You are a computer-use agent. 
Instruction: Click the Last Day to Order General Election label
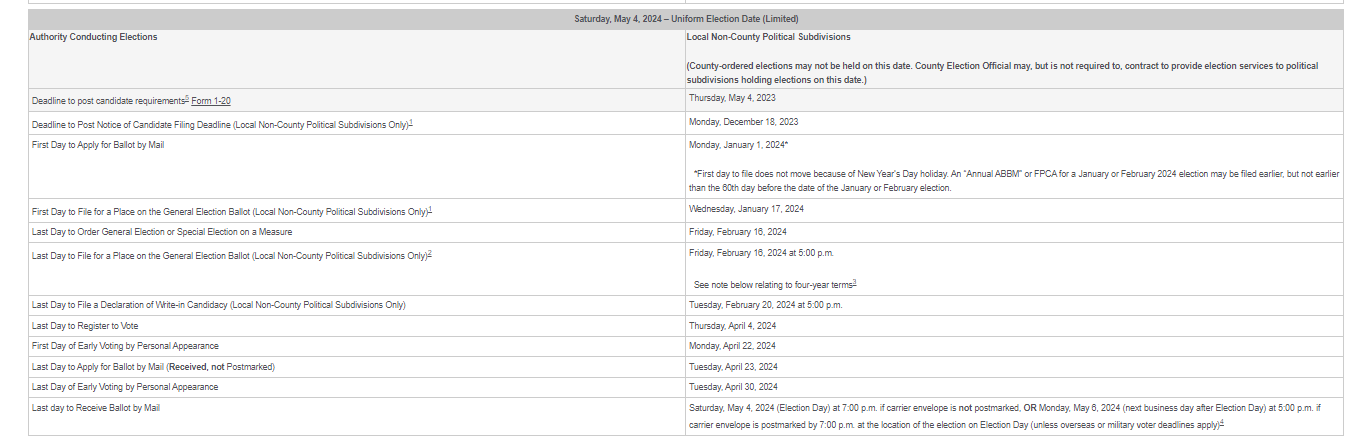point(162,232)
